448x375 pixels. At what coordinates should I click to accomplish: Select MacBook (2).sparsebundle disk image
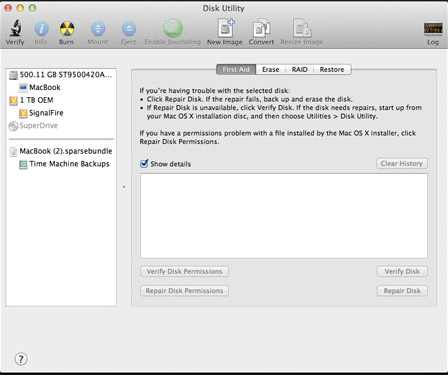tap(61, 151)
